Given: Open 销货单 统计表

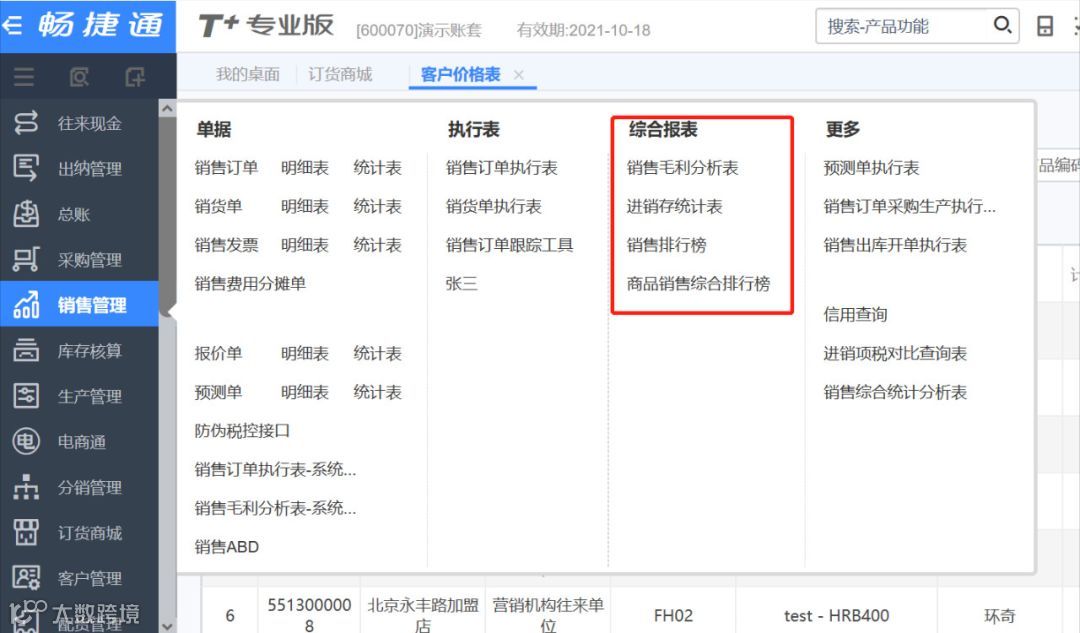Looking at the screenshot, I should point(377,207).
